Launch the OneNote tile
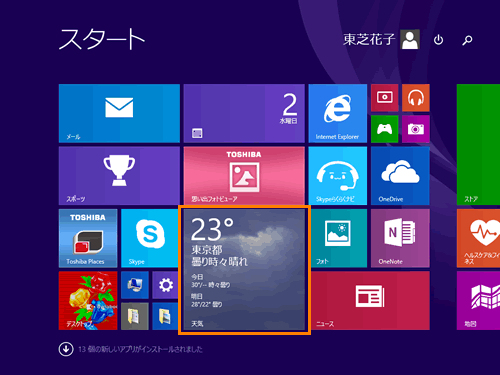This screenshot has width=500, height=375. click(x=400, y=238)
